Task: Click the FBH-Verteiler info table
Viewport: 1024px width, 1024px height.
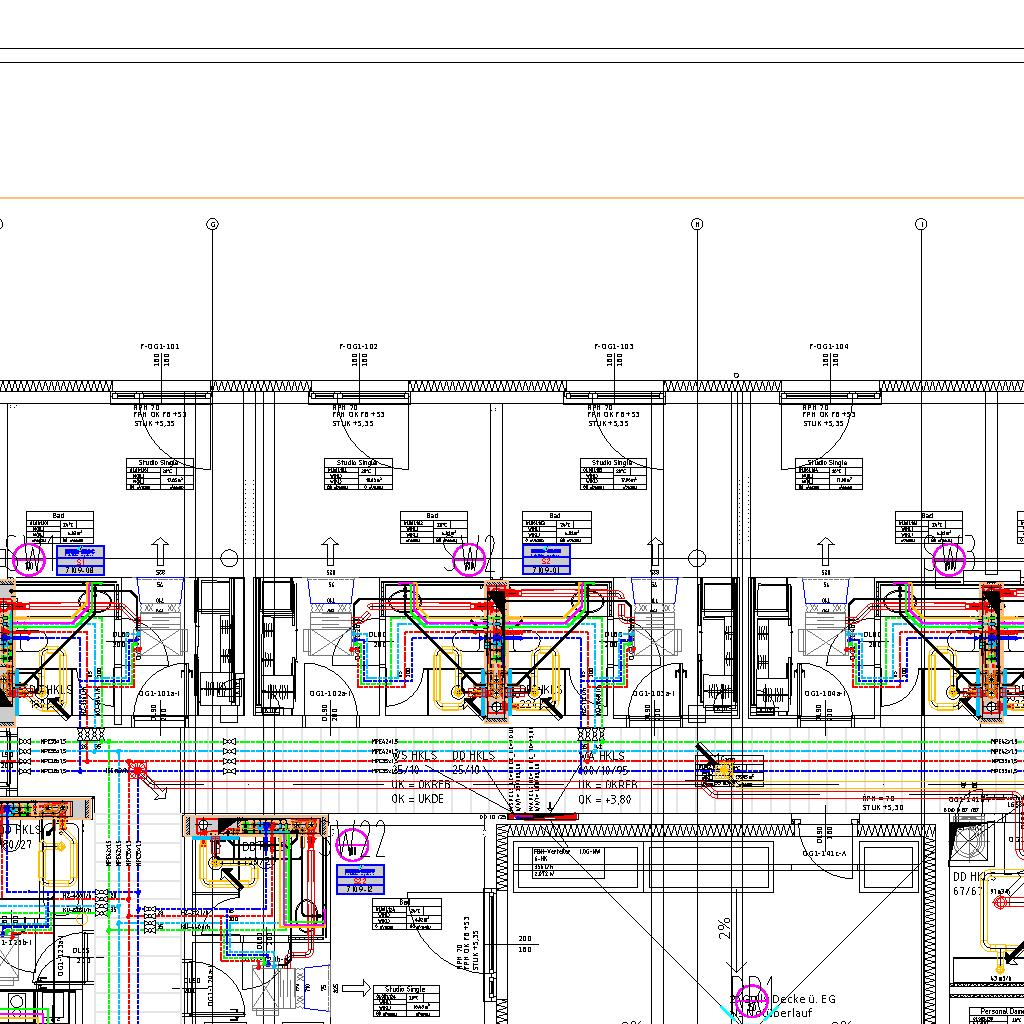Action: [x=550, y=860]
